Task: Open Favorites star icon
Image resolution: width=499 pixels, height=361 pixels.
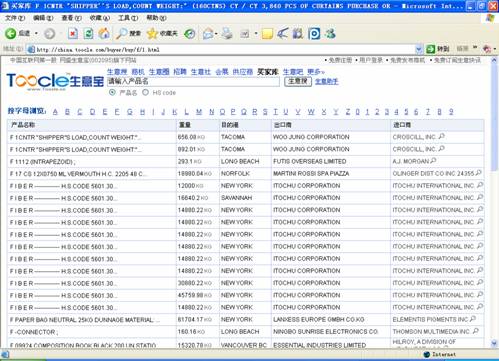Action: [x=152, y=33]
